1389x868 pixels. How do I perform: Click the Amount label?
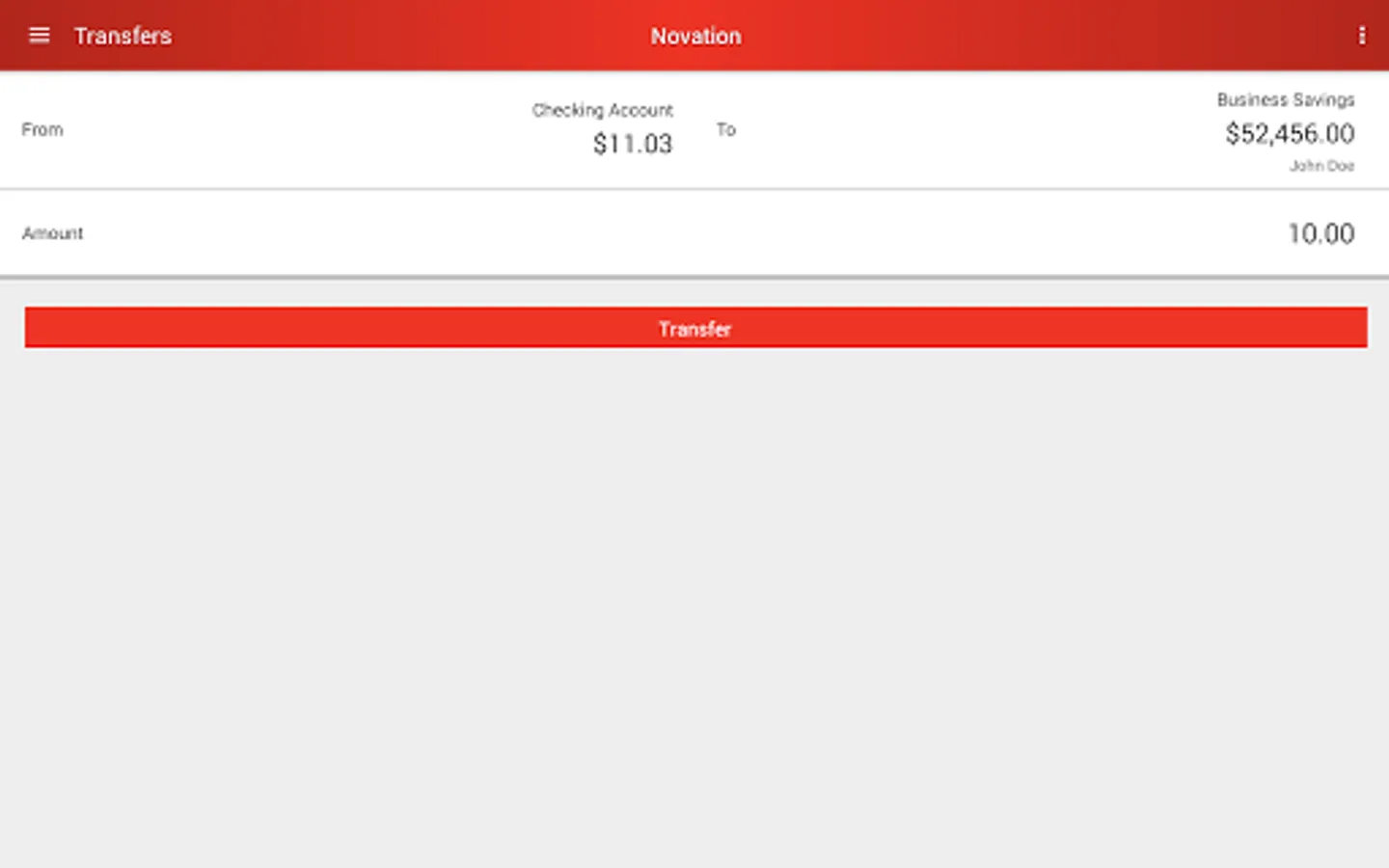[x=53, y=233]
